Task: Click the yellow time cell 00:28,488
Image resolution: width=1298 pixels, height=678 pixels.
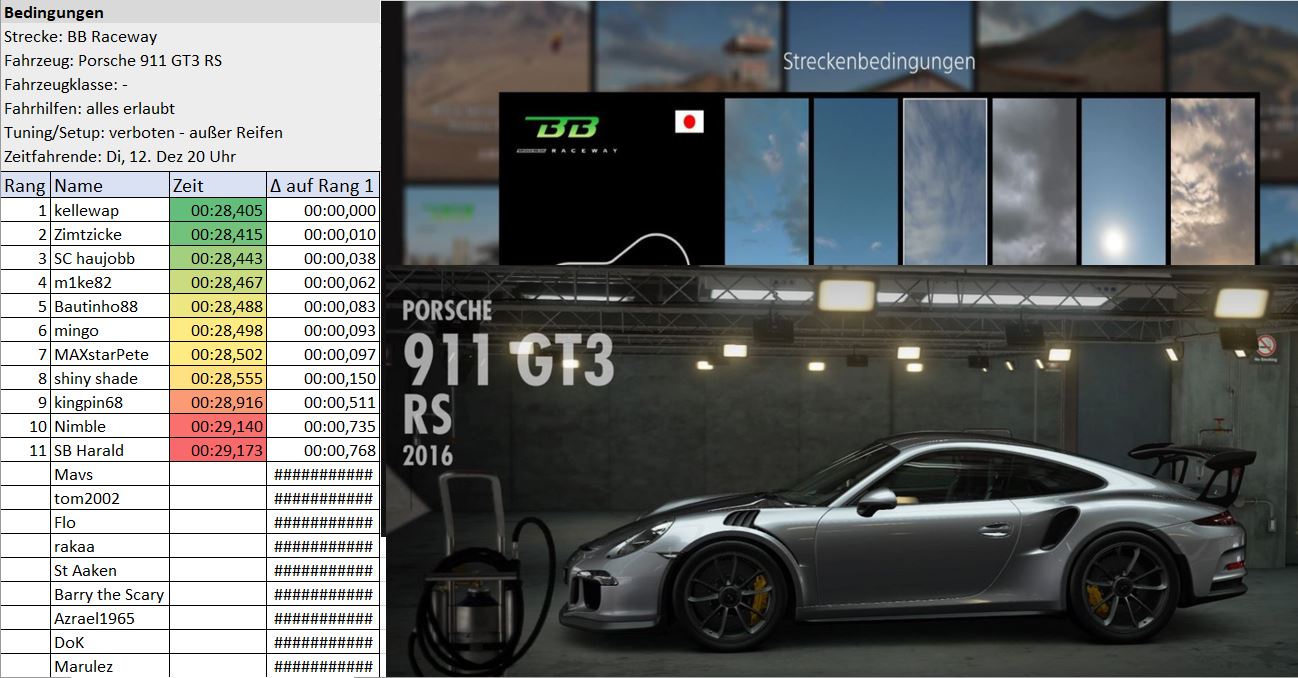Action: (x=218, y=306)
